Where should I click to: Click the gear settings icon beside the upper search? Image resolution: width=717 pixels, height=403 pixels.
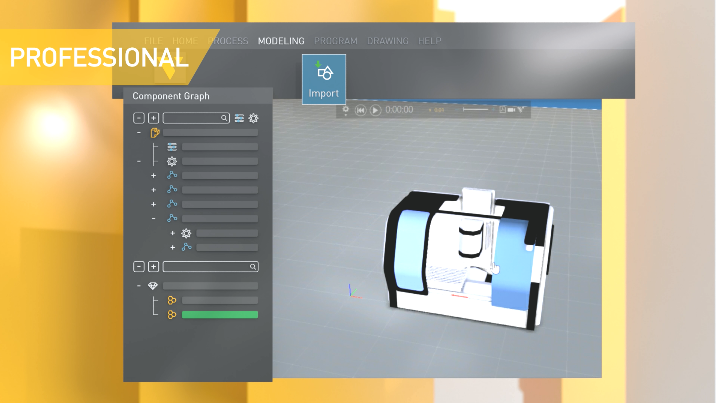tap(254, 118)
